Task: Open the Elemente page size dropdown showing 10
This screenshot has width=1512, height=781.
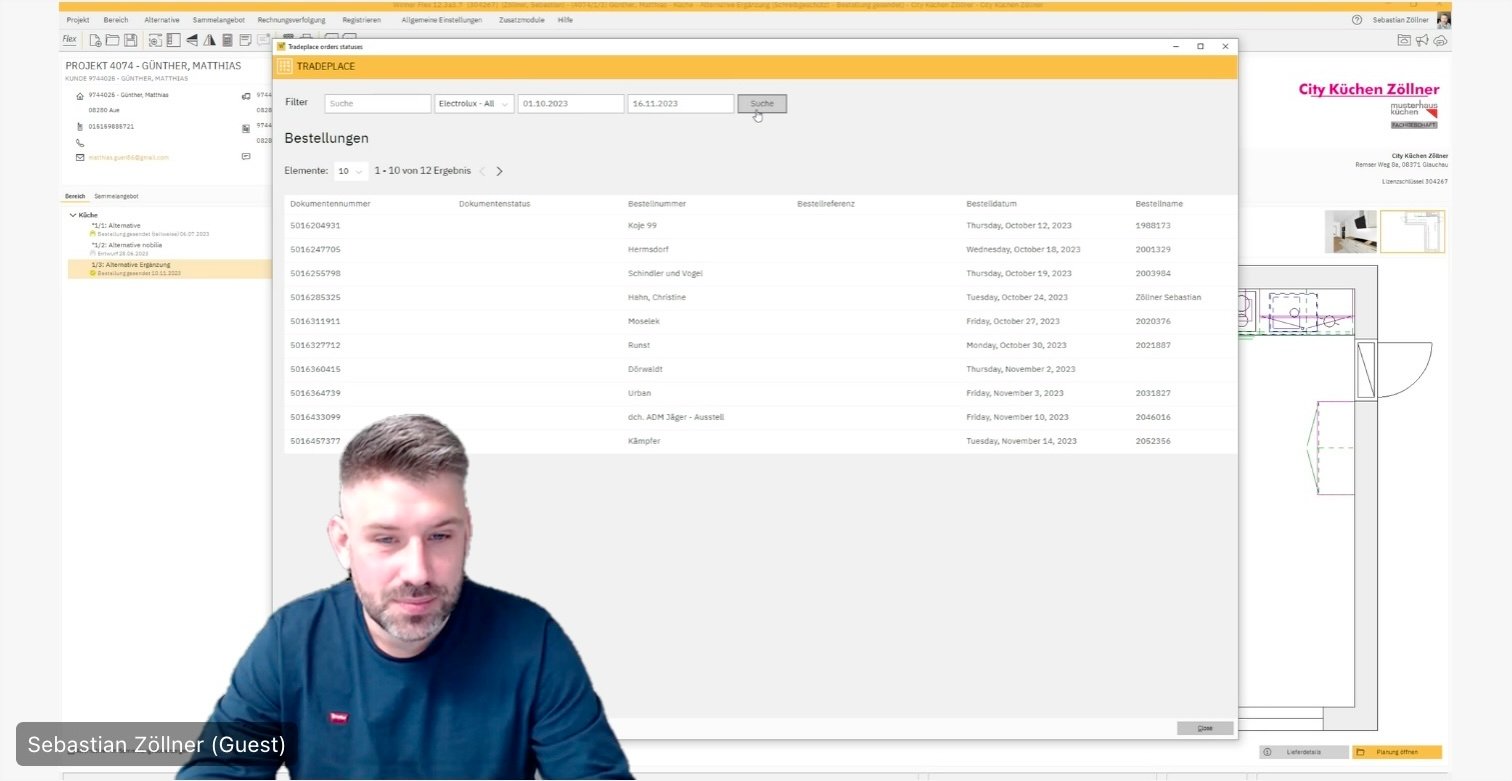Action: click(x=350, y=170)
